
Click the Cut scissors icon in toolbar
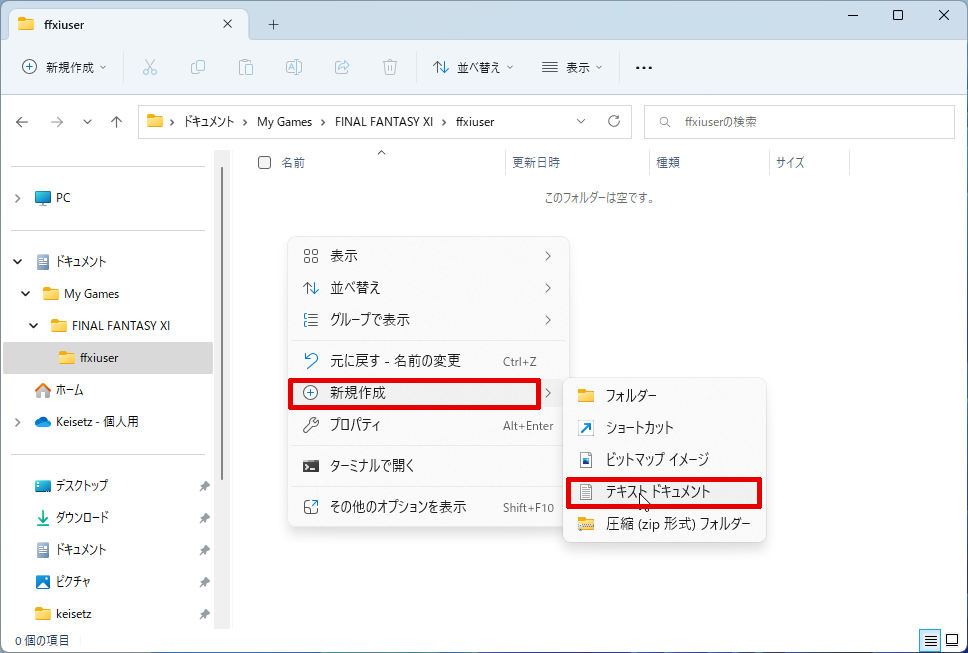150,67
